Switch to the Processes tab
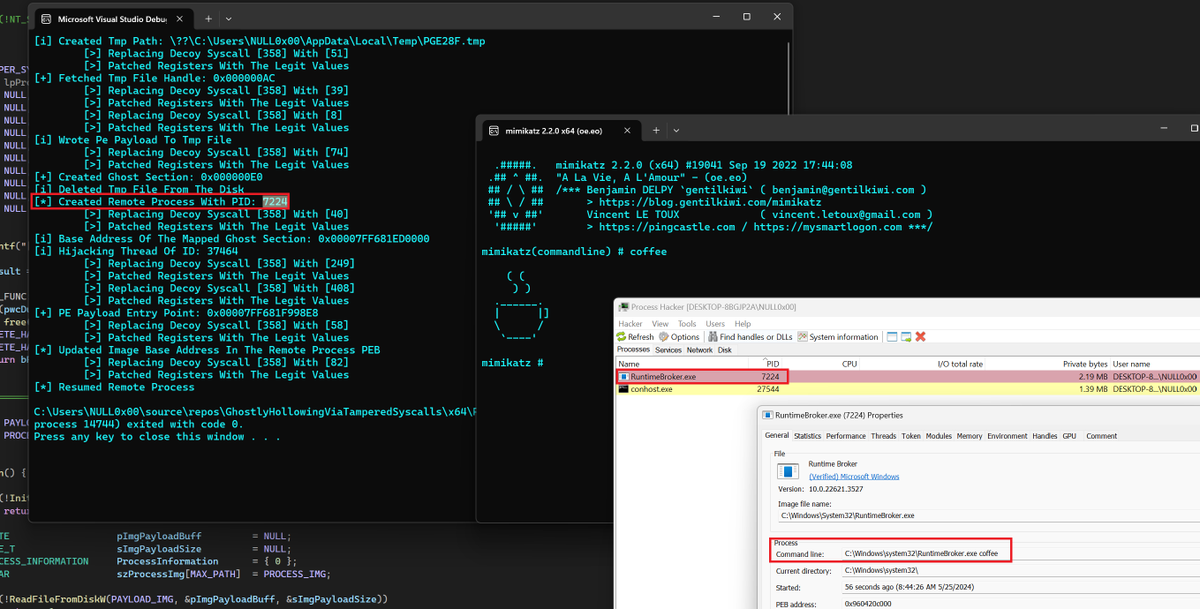Viewport: 1200px width, 609px height. pos(634,350)
